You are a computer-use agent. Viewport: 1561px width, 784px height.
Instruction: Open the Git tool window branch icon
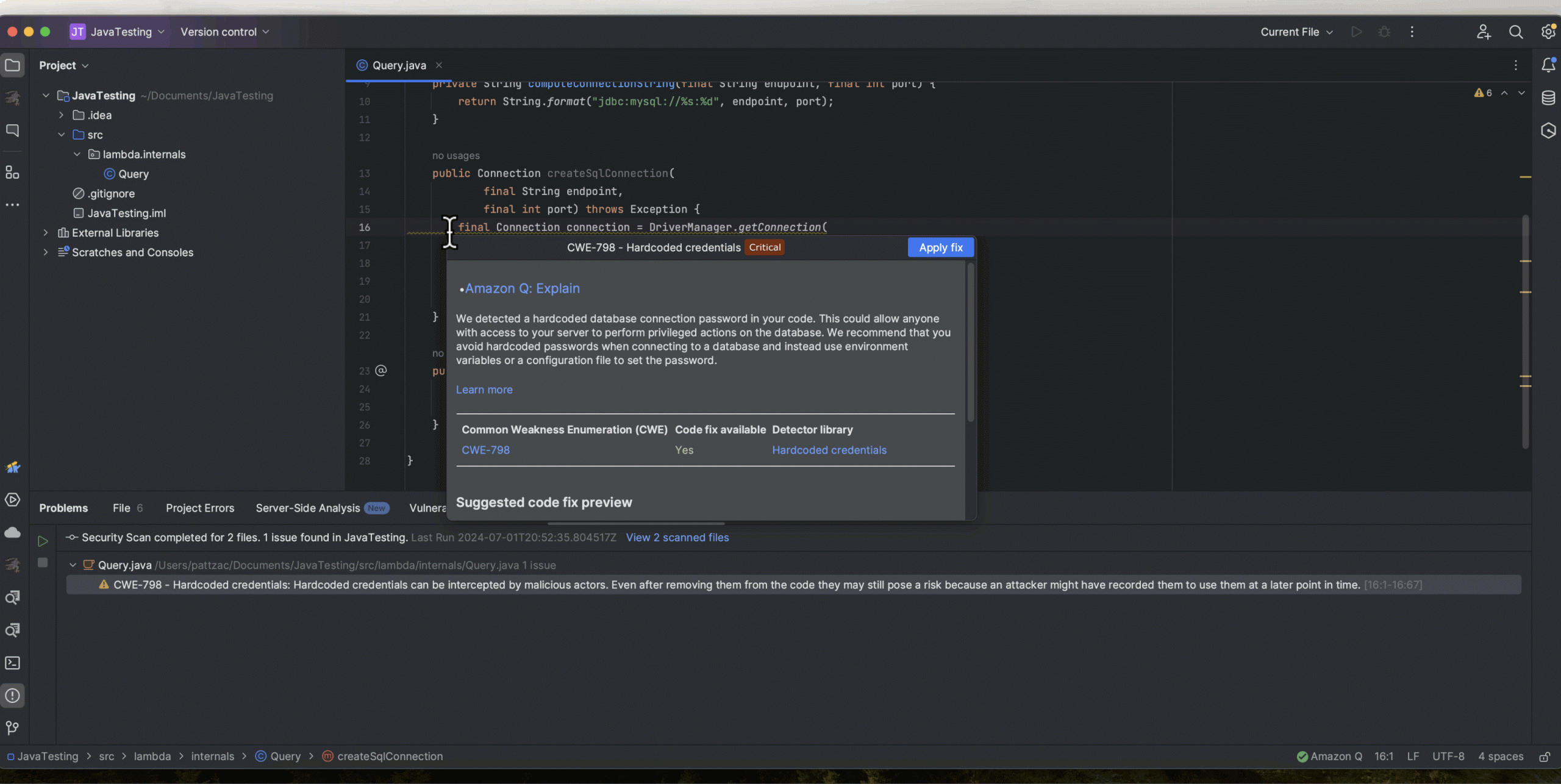point(12,728)
